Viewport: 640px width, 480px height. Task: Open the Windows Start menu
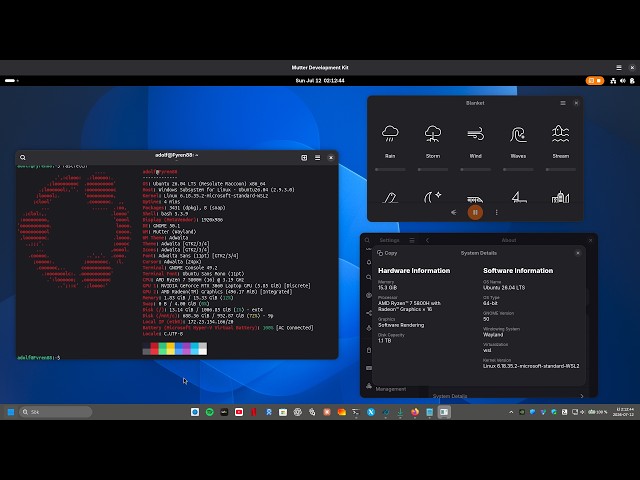pos(11,412)
